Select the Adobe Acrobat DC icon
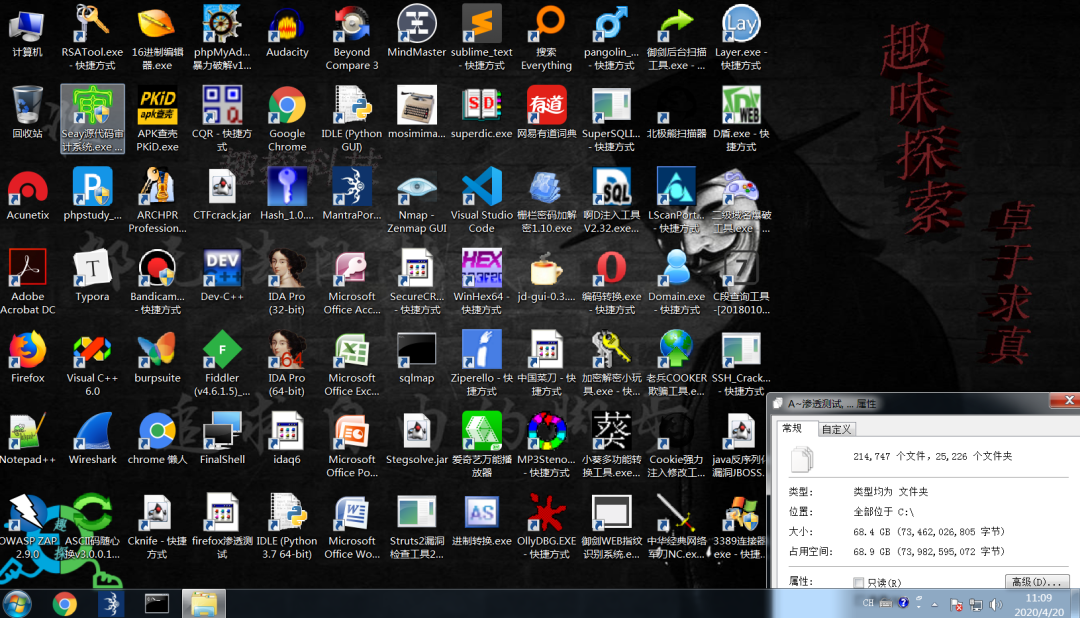The height and width of the screenshot is (618, 1080). (28, 282)
